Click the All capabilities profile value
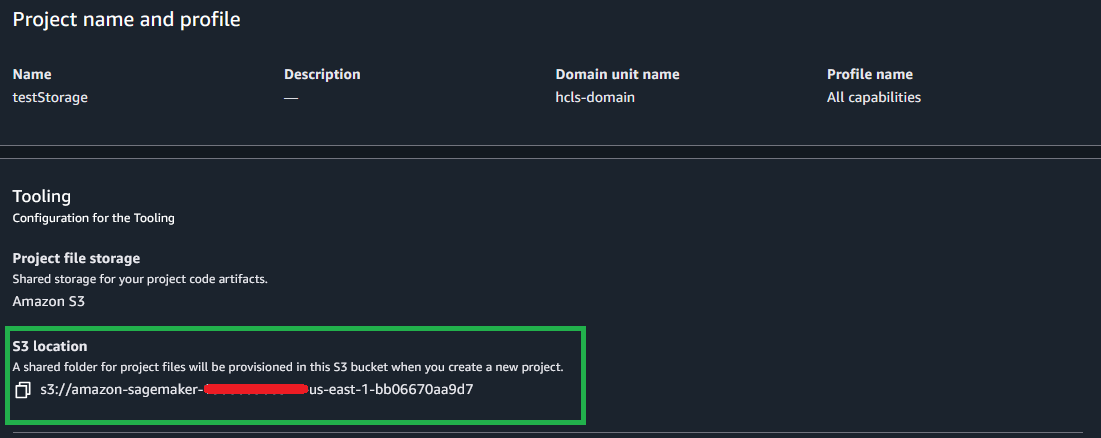The height and width of the screenshot is (438, 1101). click(873, 97)
